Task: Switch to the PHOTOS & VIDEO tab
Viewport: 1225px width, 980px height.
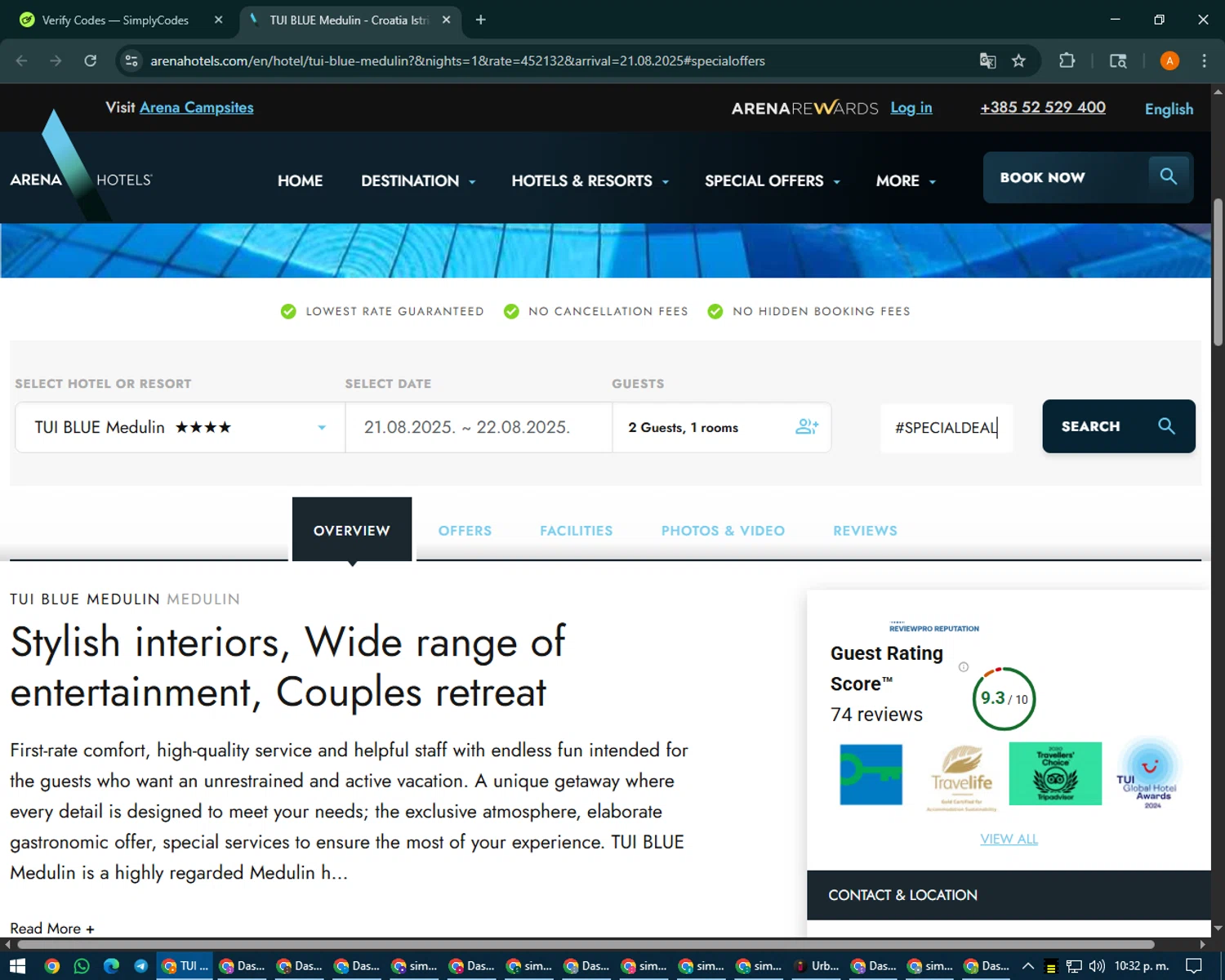Action: 723,531
